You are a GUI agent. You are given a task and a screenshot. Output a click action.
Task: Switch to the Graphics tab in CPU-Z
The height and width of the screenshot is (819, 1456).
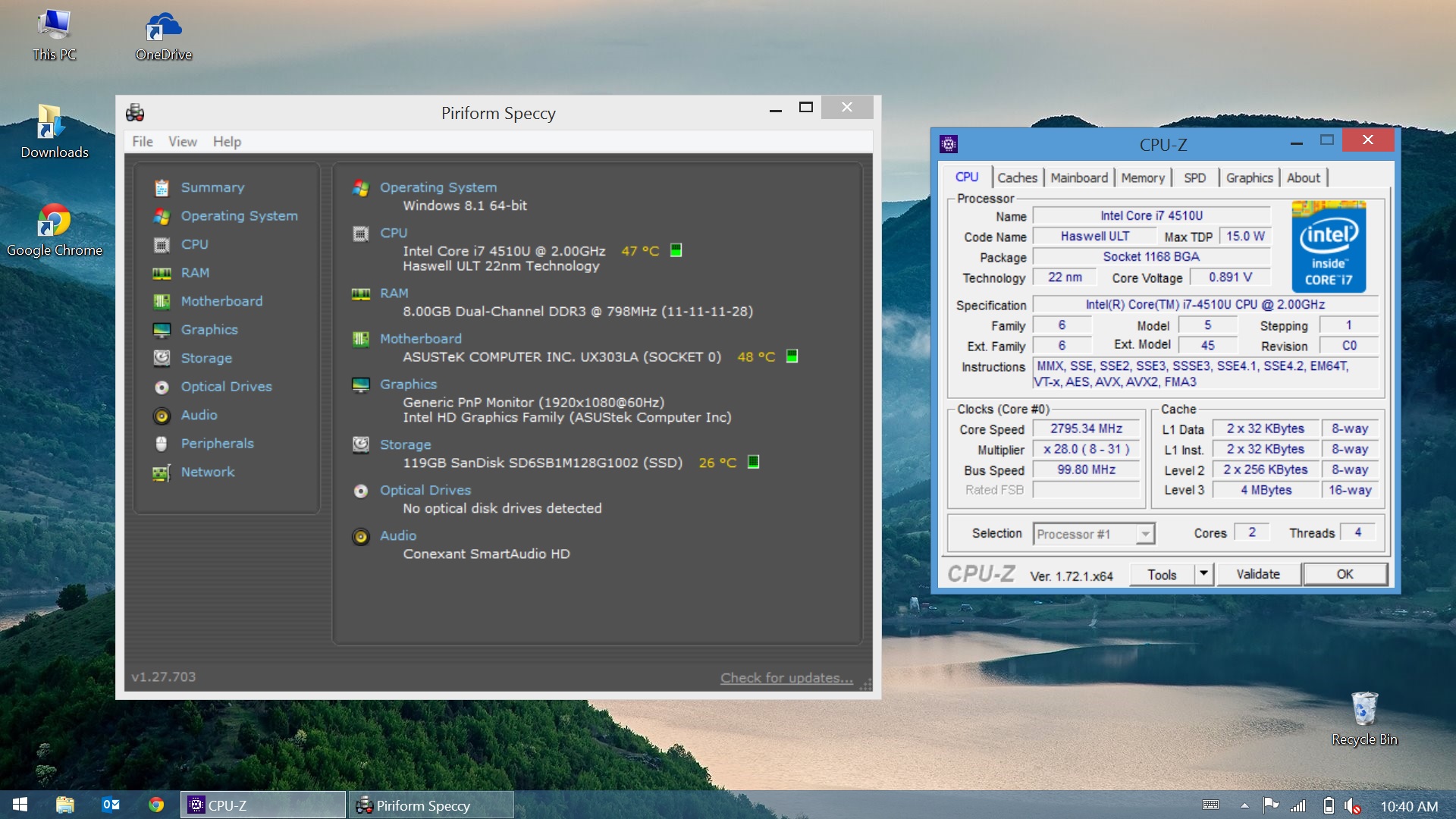tap(1249, 177)
